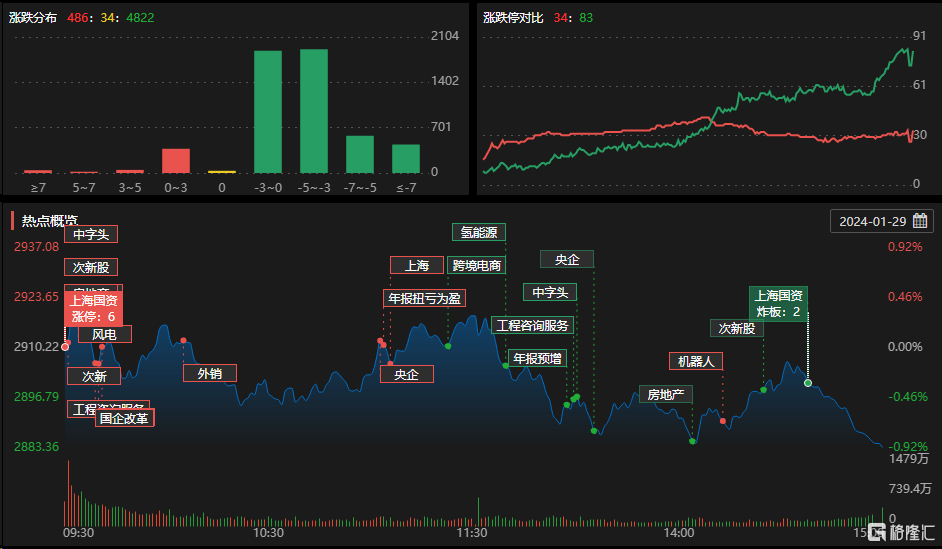The image size is (942, 549).
Task: Click the 上海国资 炸板 tooltip
Action: click(779, 303)
